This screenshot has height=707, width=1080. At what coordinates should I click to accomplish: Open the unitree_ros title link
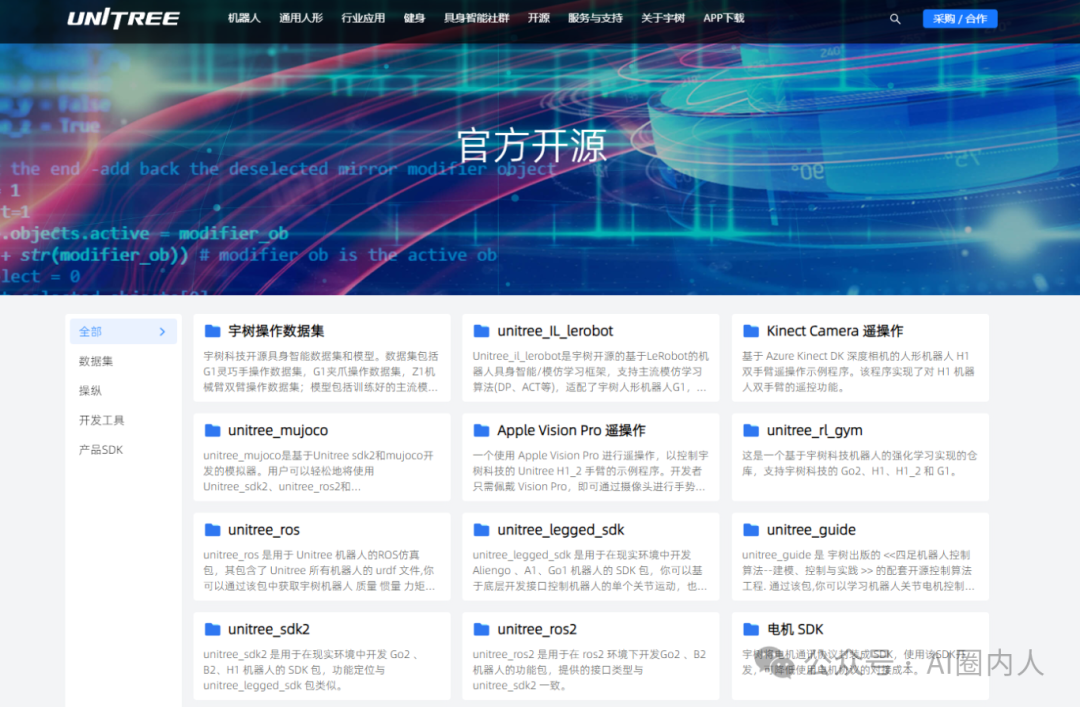click(264, 530)
